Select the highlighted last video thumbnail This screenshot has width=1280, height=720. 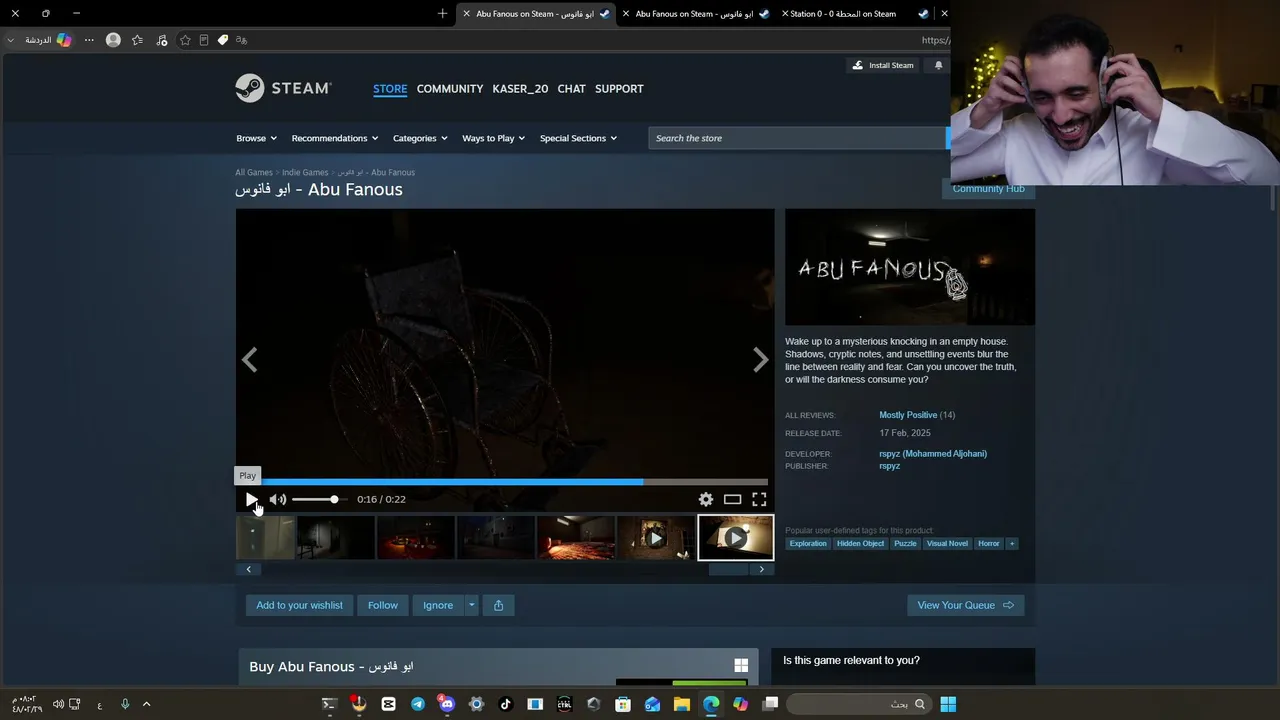pos(736,538)
